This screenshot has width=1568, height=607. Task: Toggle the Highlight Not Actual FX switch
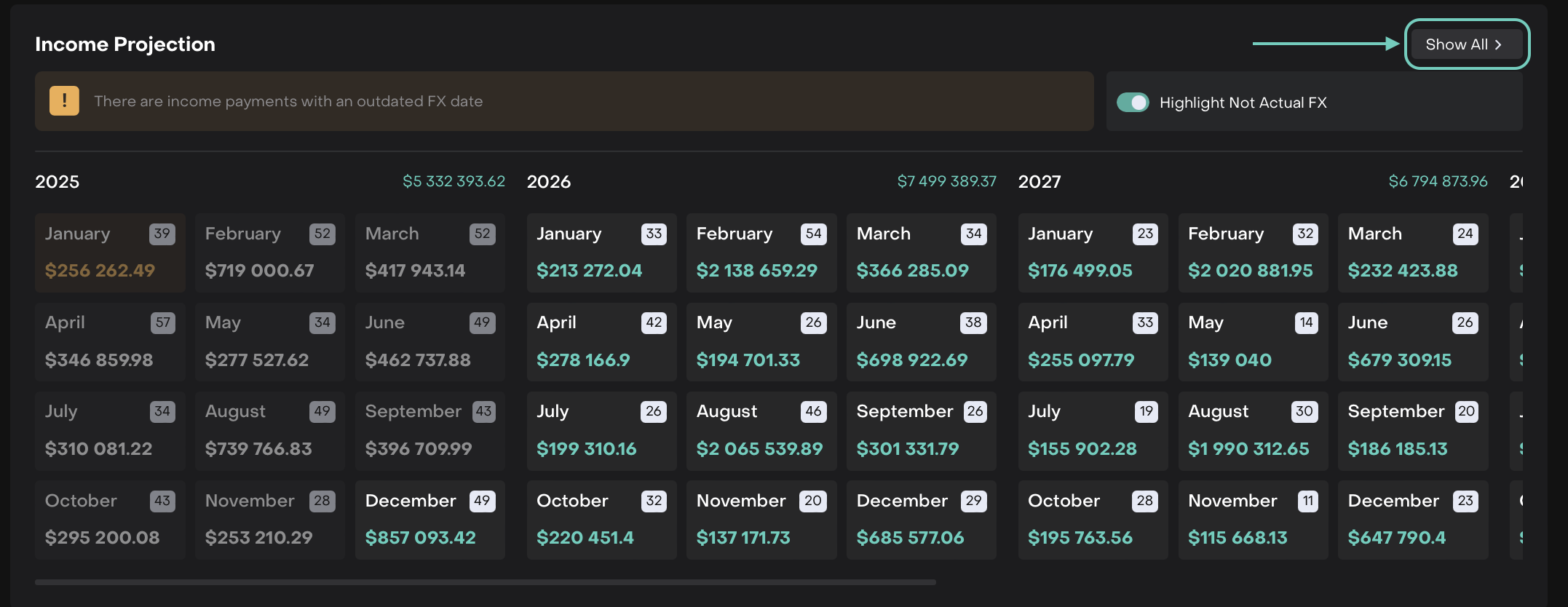point(1133,103)
